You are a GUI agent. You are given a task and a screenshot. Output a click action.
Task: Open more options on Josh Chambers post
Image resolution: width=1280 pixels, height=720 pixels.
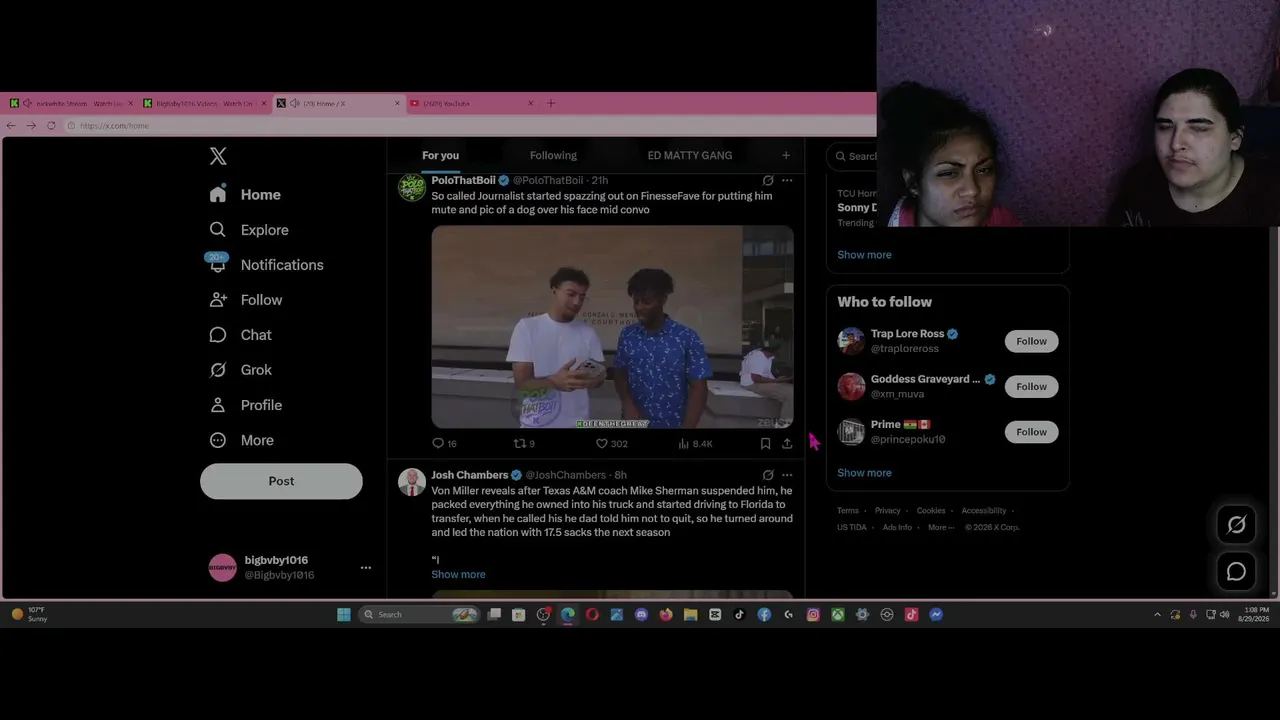(787, 475)
